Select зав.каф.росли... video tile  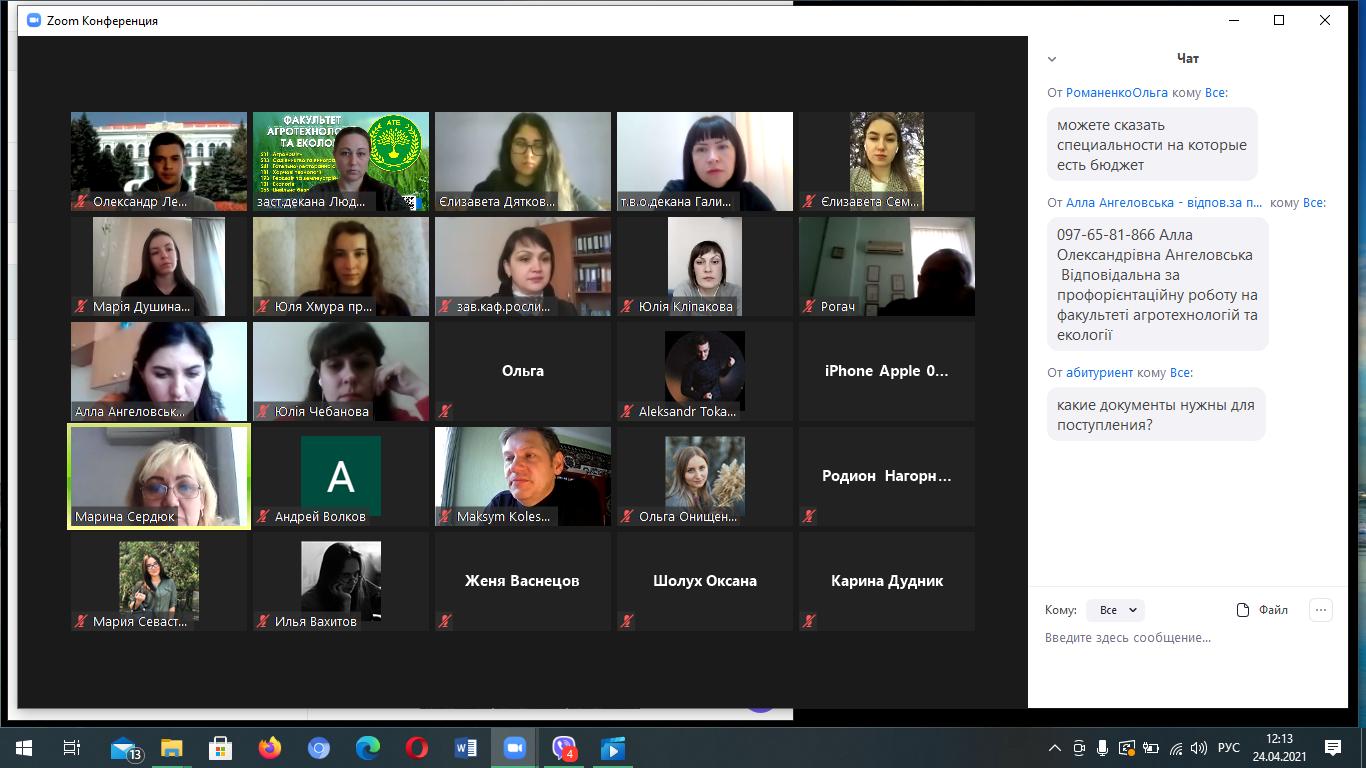pyautogui.click(x=523, y=266)
